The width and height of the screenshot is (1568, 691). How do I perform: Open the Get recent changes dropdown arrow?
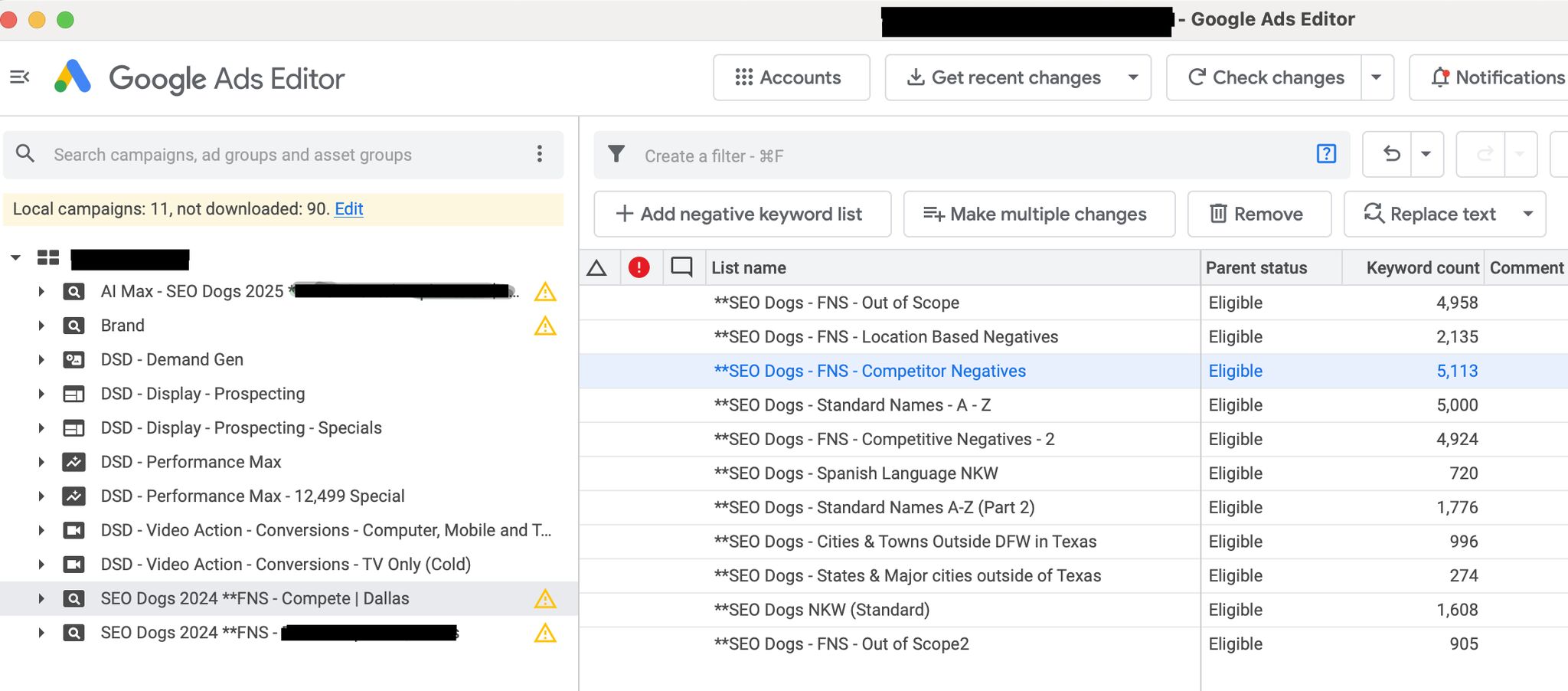[x=1133, y=77]
